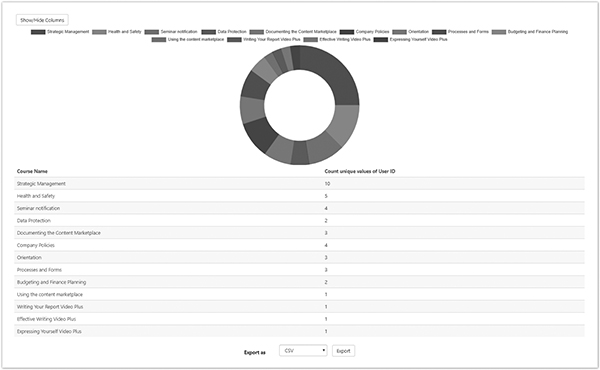
Task: Select the Company Policies row name
Action: 36,245
